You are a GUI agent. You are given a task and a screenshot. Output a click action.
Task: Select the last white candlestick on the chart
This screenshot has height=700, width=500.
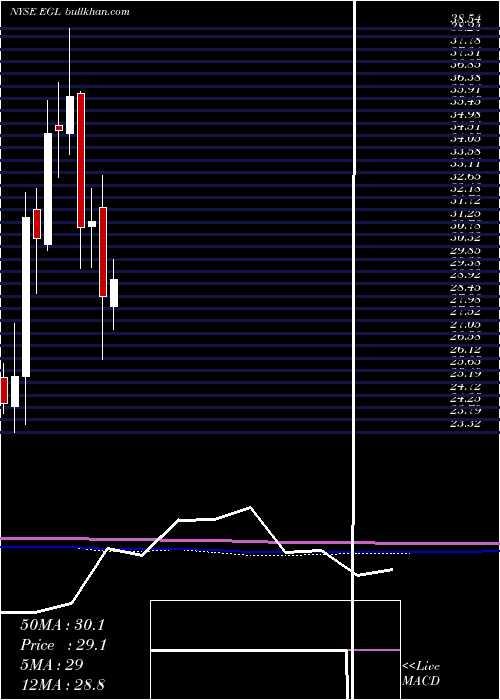(114, 293)
